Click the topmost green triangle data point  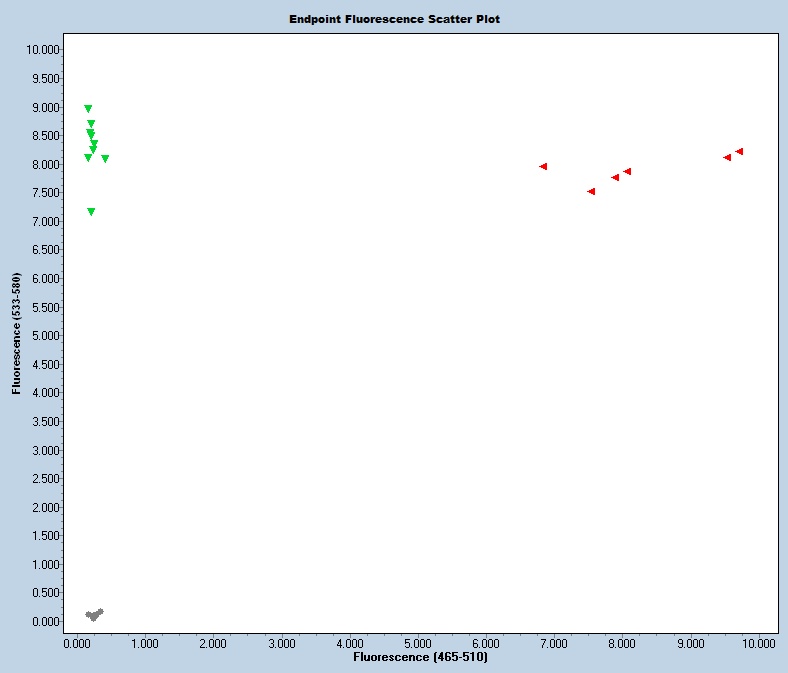[x=88, y=109]
